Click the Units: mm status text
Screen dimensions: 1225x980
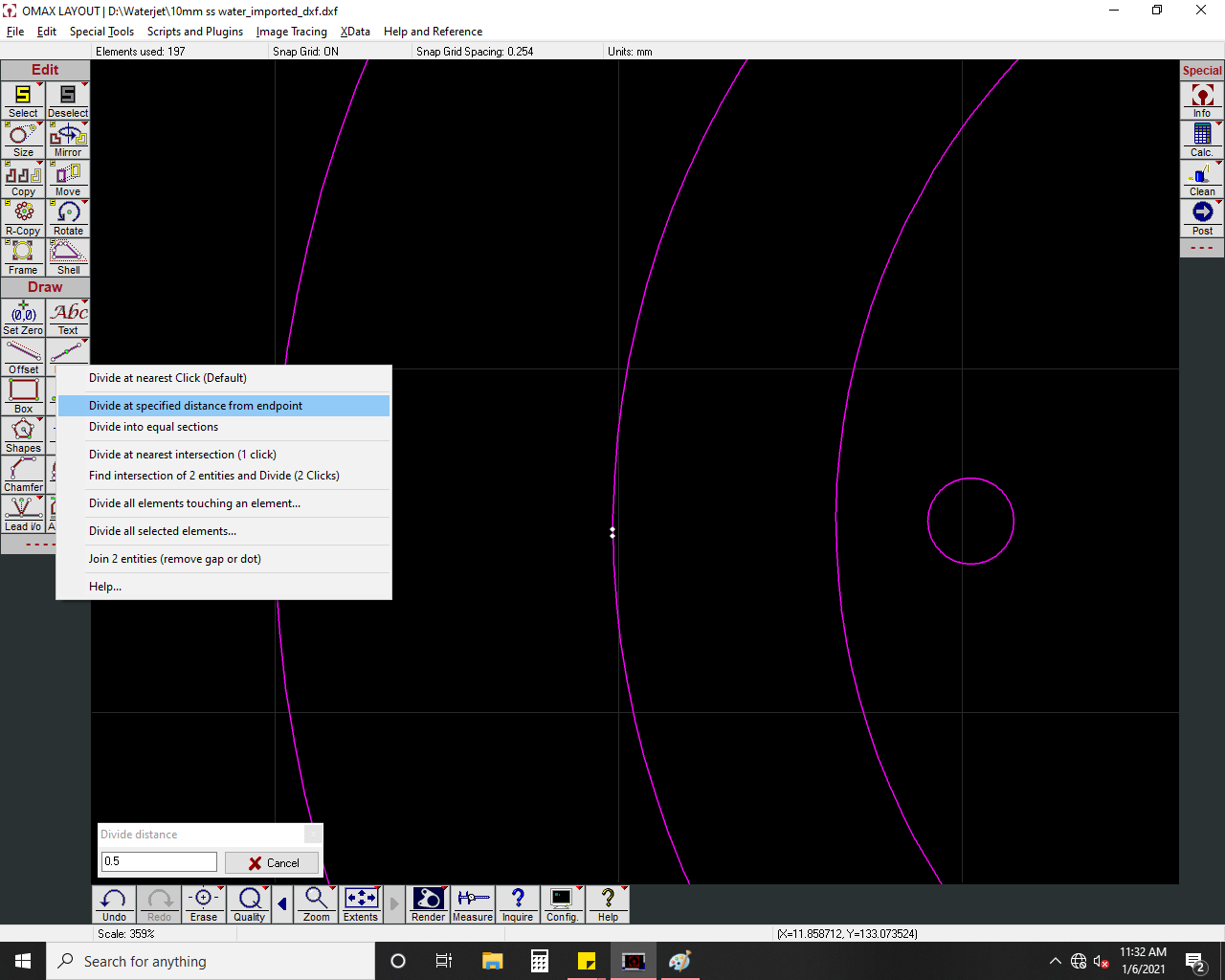[x=630, y=52]
